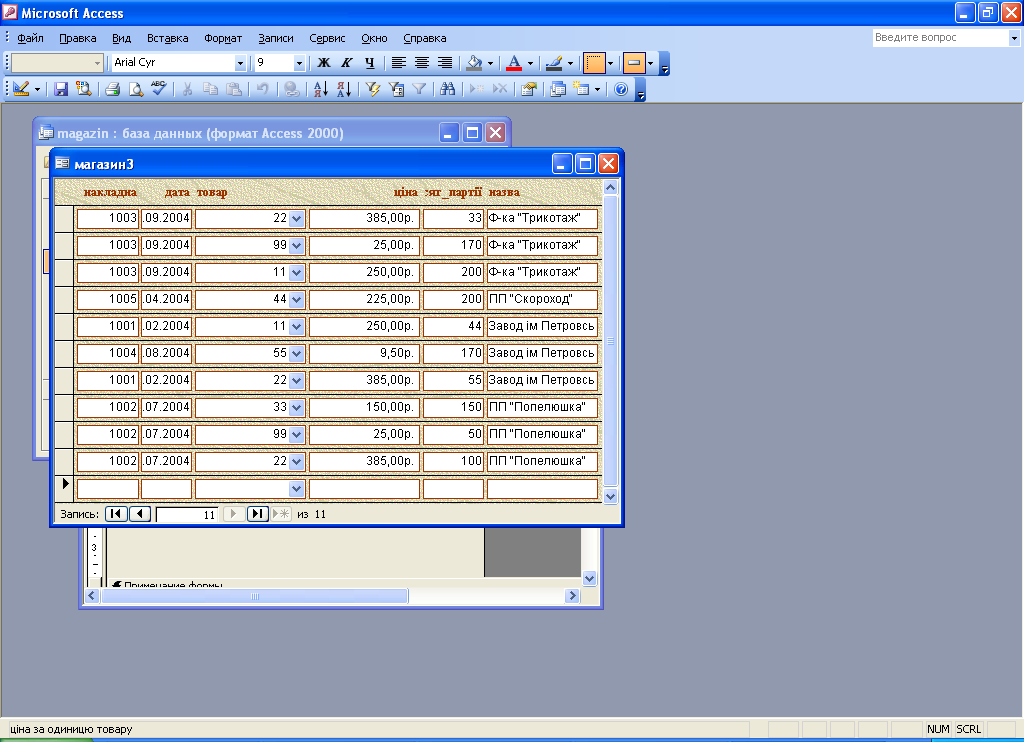
Task: Click the insert hyperlink icon
Action: [x=291, y=89]
